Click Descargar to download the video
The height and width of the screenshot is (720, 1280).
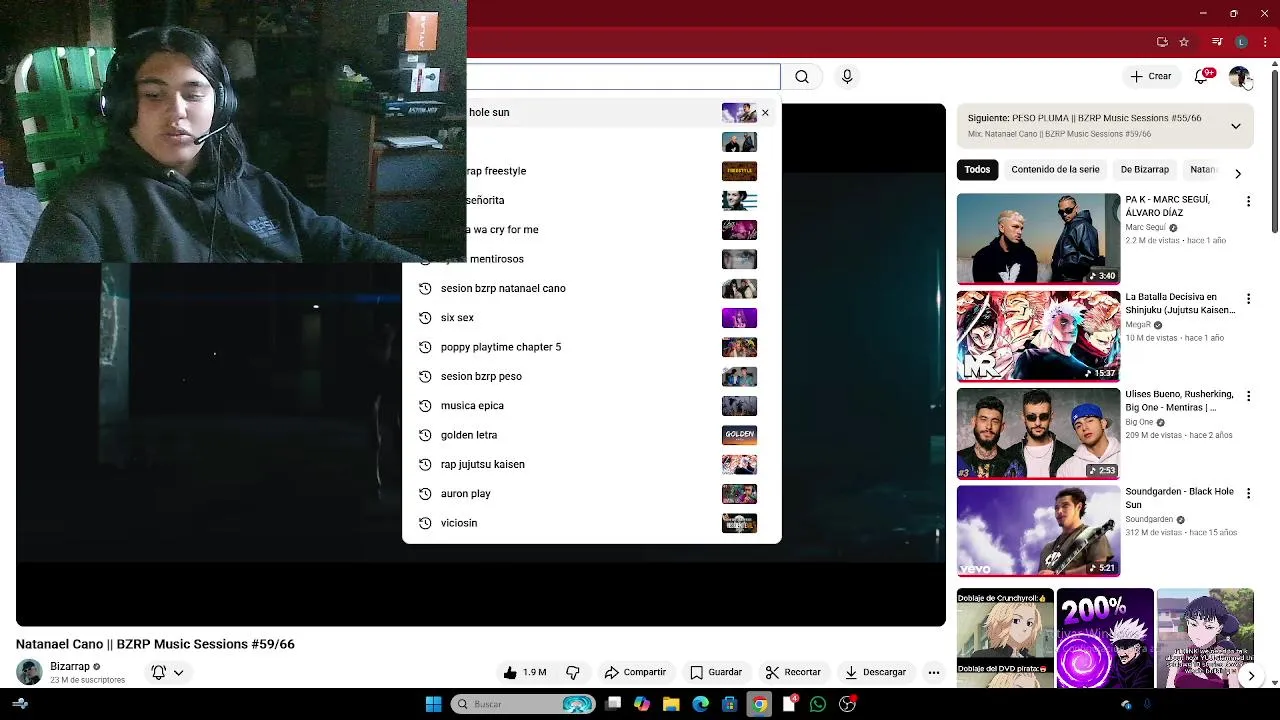(875, 672)
